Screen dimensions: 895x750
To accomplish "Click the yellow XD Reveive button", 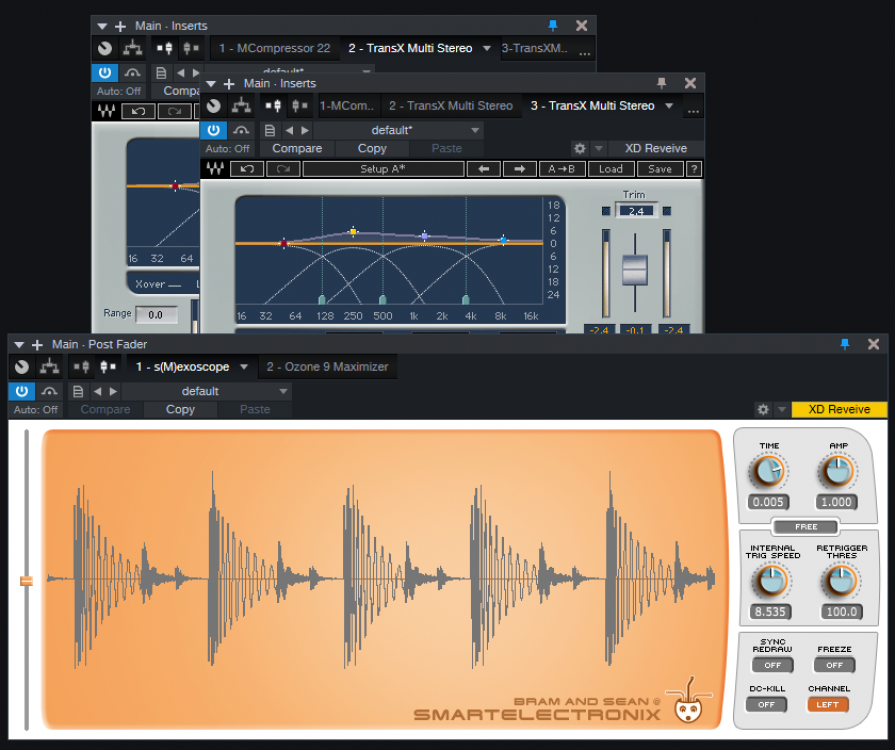I will (839, 409).
